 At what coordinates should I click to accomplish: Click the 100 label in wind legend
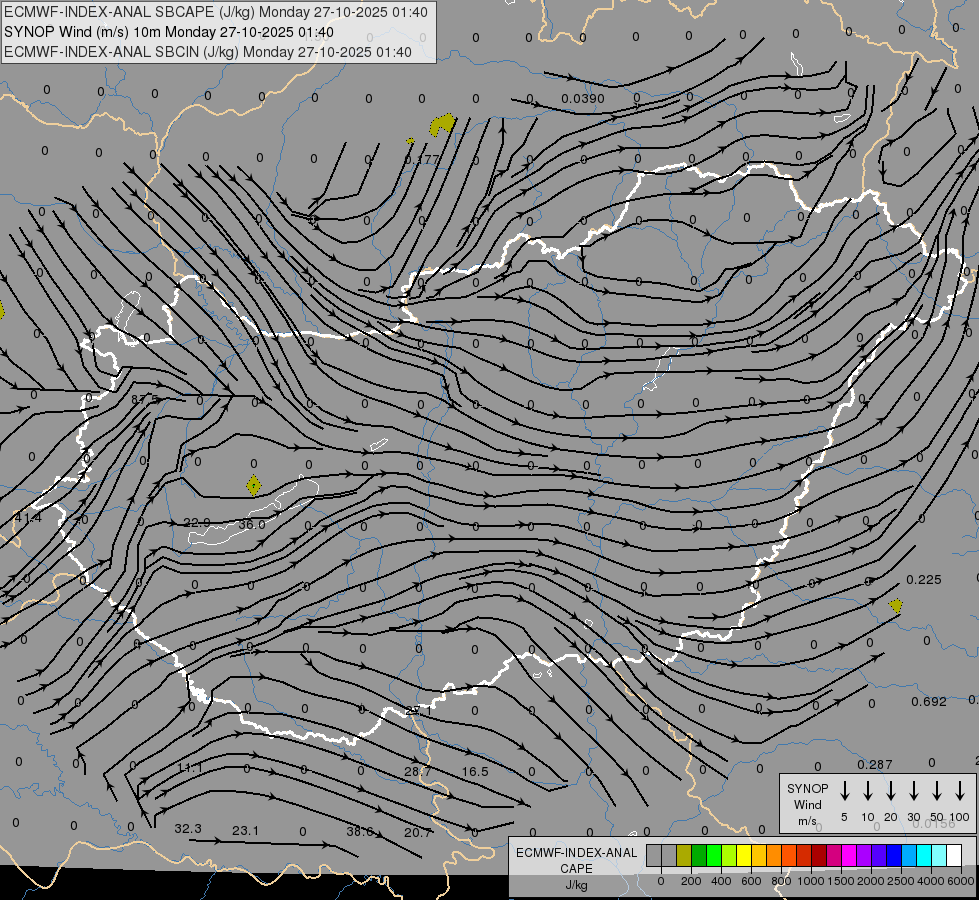point(959,817)
